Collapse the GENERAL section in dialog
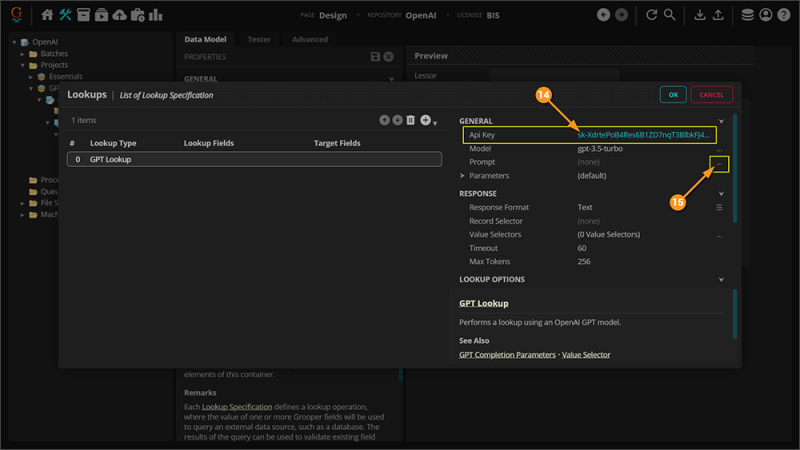Viewport: 800px width, 450px height. coord(721,121)
